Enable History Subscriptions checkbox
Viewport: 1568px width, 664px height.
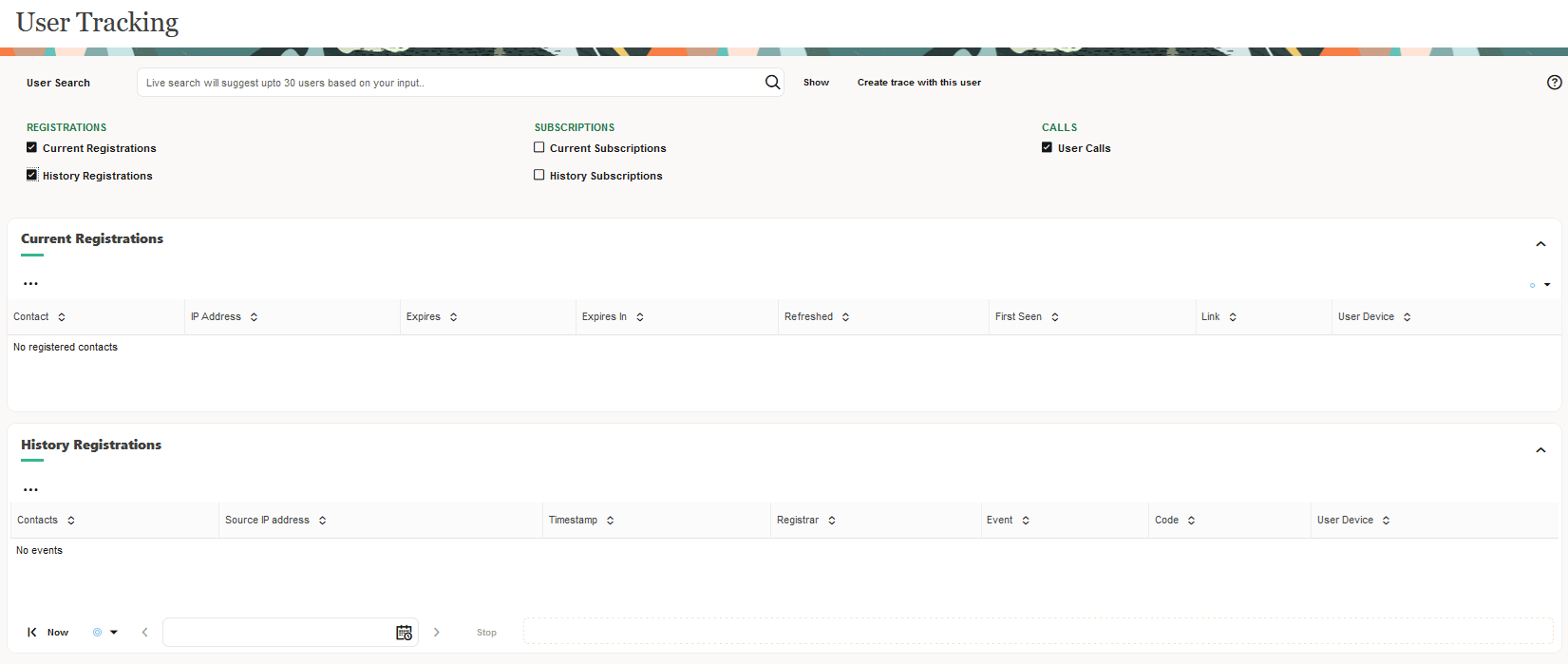click(539, 175)
